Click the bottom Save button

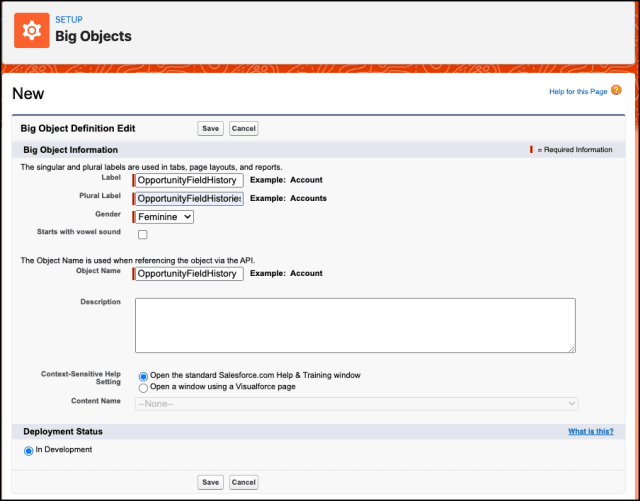click(210, 481)
